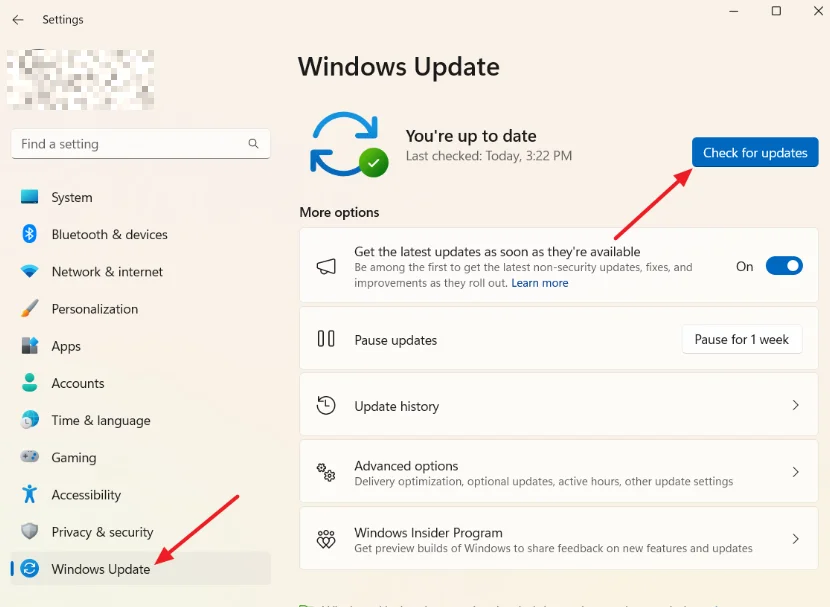Click the megaphone icon for latest updates
830x607 pixels.
coord(326,266)
